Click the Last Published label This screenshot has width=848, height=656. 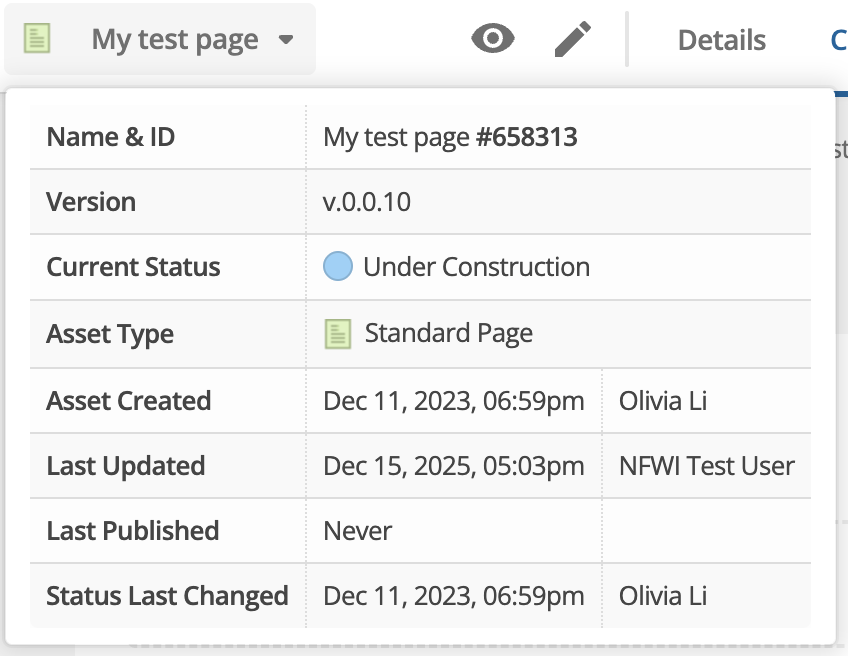tap(132, 531)
